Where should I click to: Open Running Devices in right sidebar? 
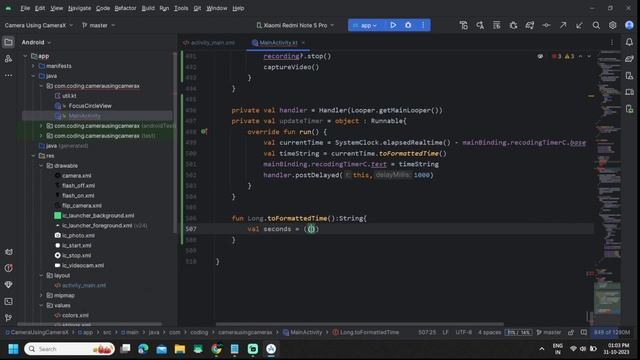(x=629, y=92)
